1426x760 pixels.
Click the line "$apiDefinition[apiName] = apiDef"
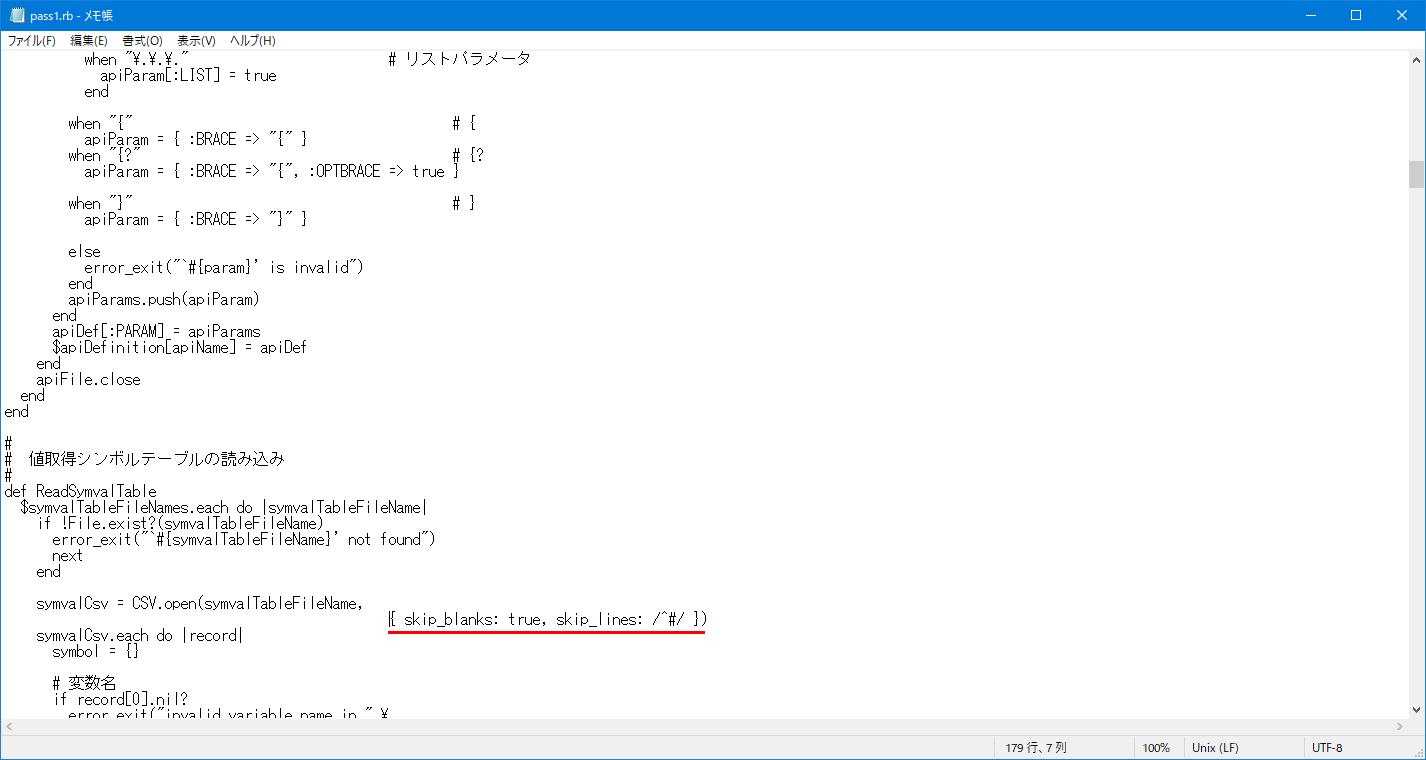pos(179,347)
